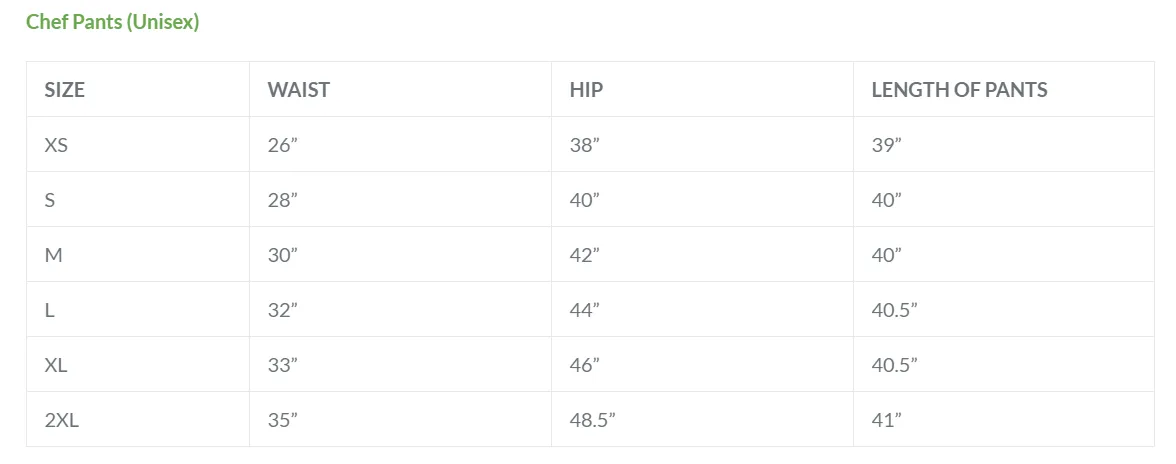Select the SIZE column header
The image size is (1176, 464).
(x=64, y=90)
